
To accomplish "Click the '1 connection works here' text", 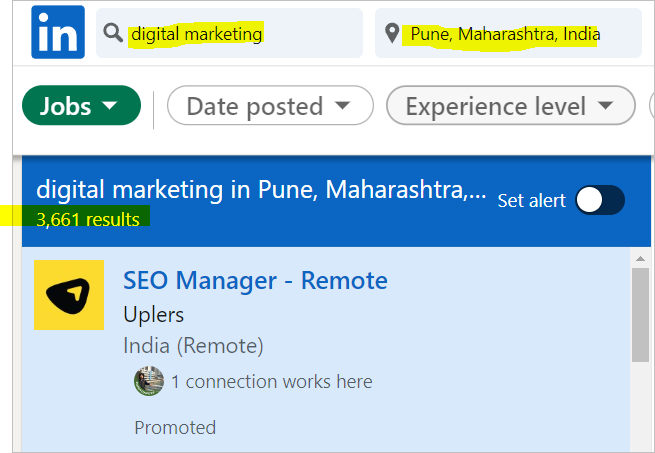I will click(x=272, y=382).
